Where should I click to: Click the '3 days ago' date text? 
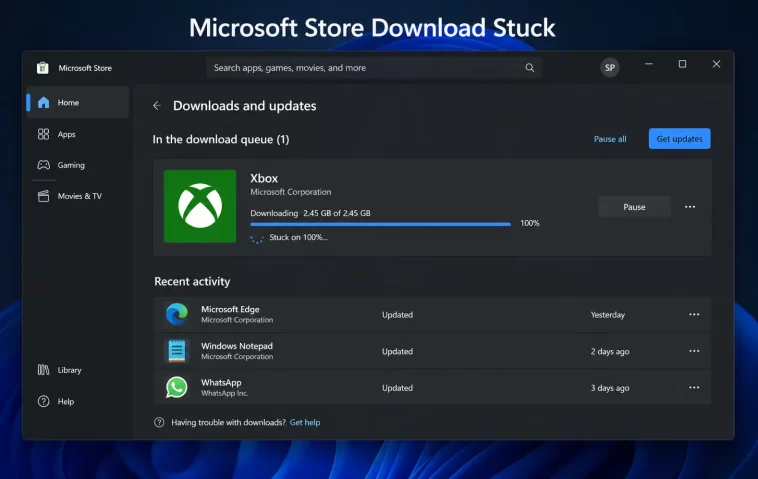click(x=610, y=388)
